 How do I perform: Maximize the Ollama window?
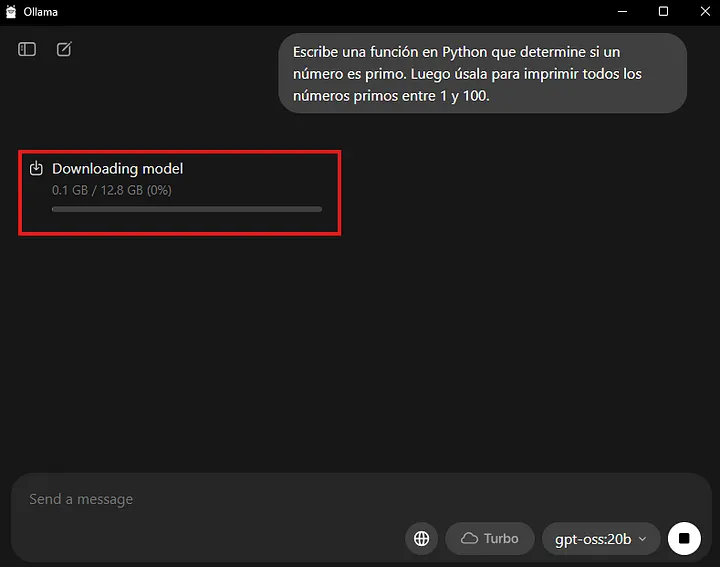point(663,11)
